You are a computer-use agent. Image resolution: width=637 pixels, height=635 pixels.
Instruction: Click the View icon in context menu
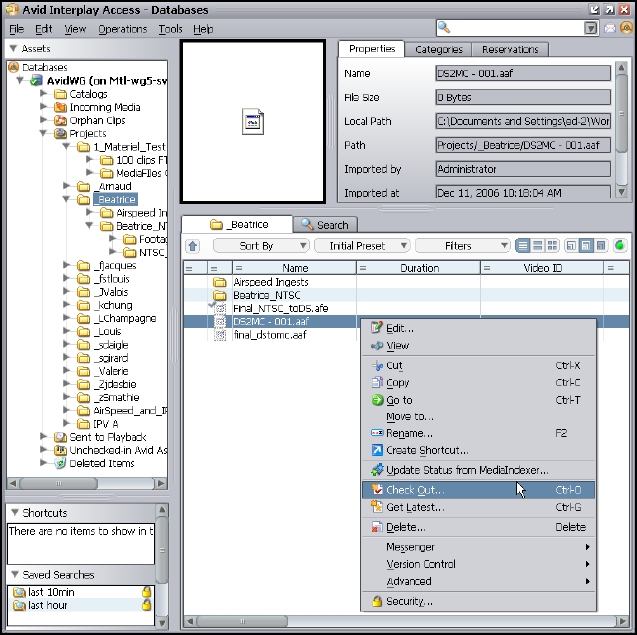[377, 345]
